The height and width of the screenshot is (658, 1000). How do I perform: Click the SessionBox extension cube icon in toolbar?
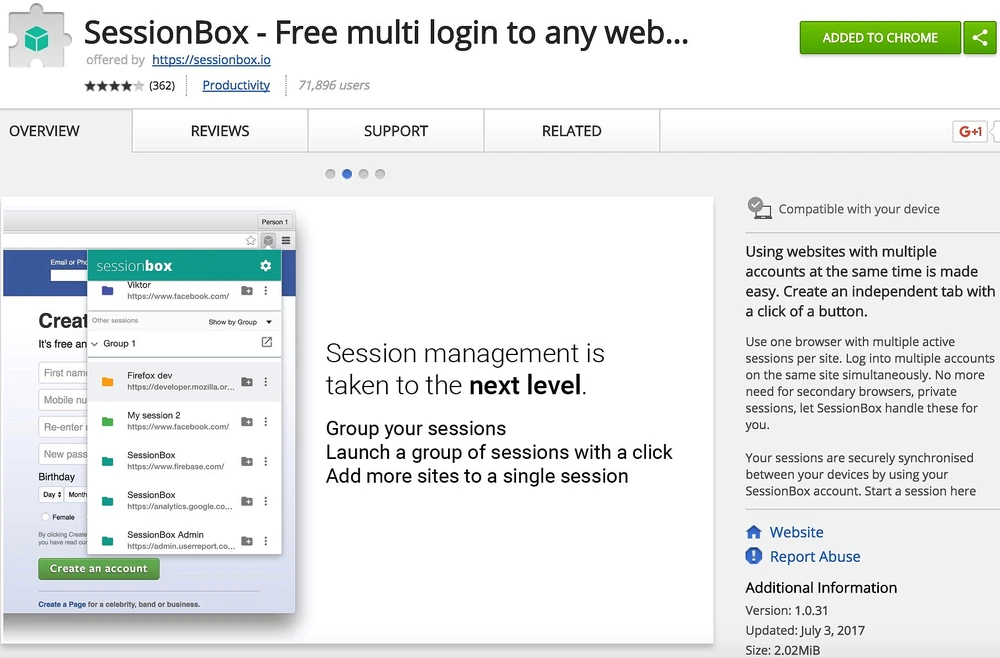click(268, 241)
